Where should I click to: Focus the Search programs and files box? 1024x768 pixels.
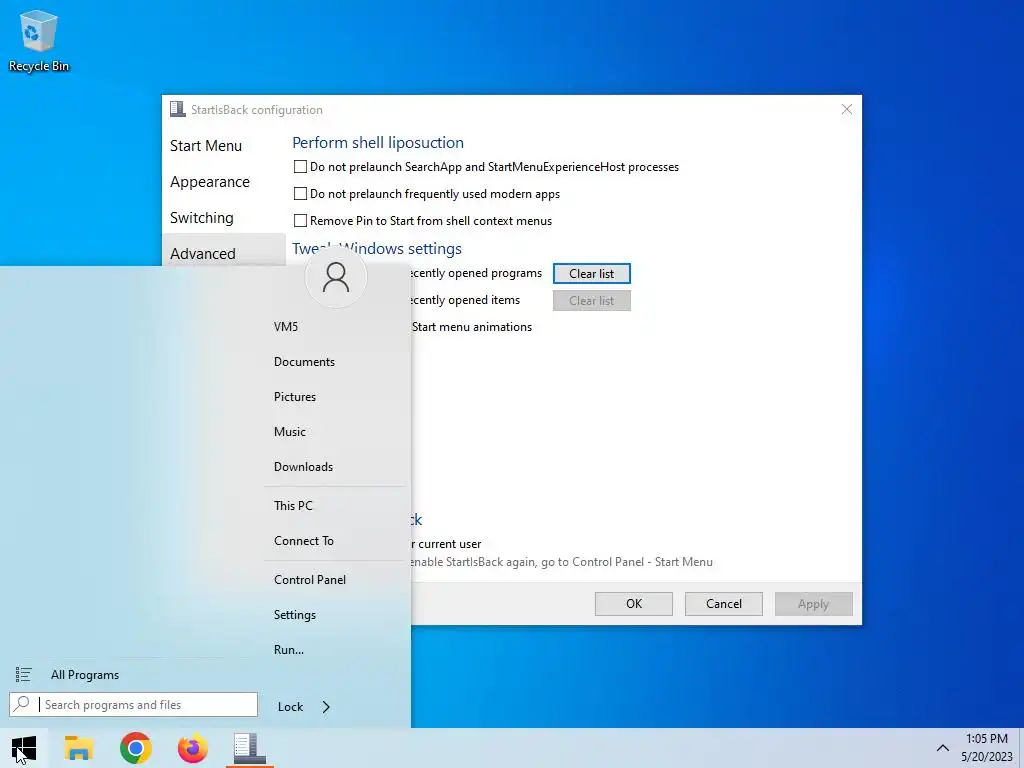[x=133, y=704]
